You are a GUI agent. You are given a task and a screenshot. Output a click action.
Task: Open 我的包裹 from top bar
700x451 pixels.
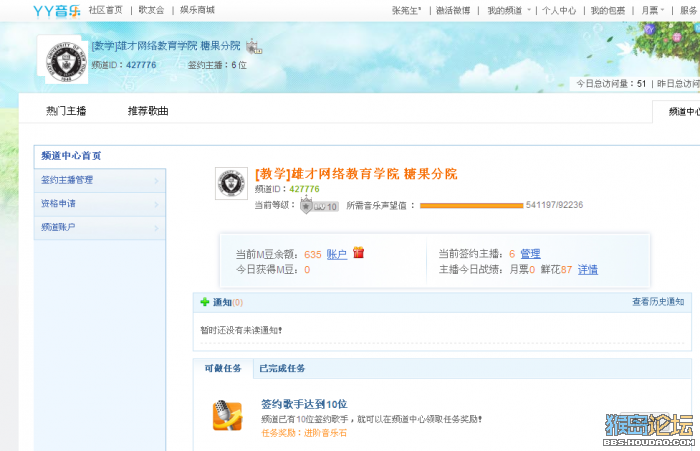click(608, 10)
